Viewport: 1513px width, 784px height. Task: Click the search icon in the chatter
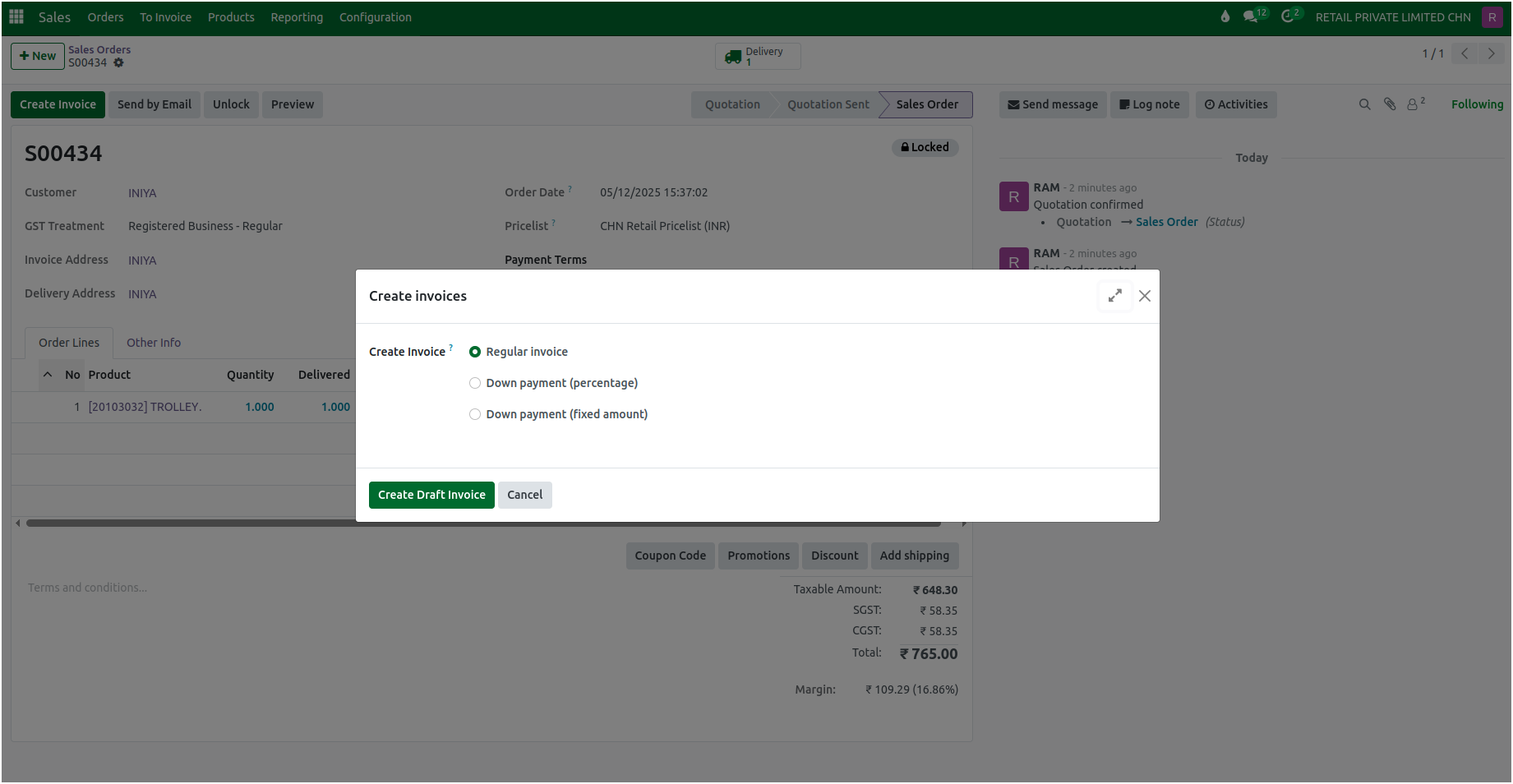[x=1364, y=104]
